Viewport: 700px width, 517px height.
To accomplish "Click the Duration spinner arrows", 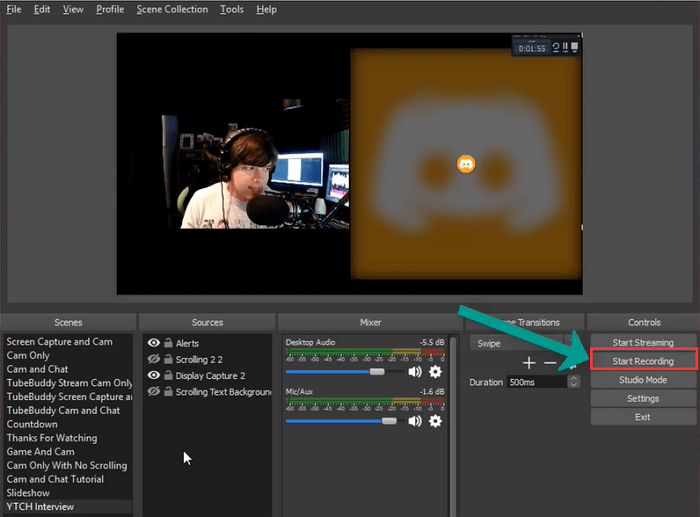I will click(x=573, y=382).
